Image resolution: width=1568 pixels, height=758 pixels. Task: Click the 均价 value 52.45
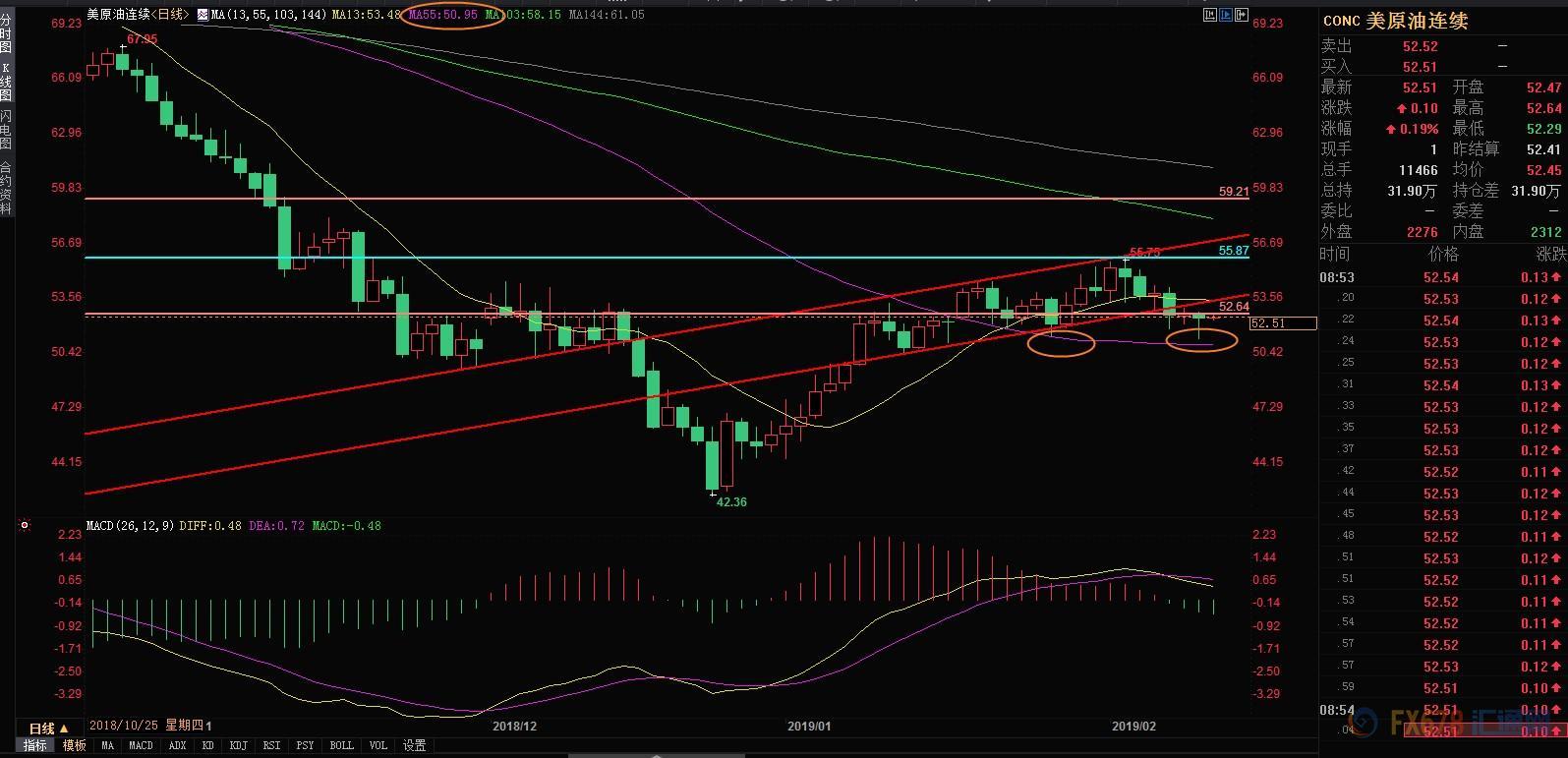coord(1544,170)
